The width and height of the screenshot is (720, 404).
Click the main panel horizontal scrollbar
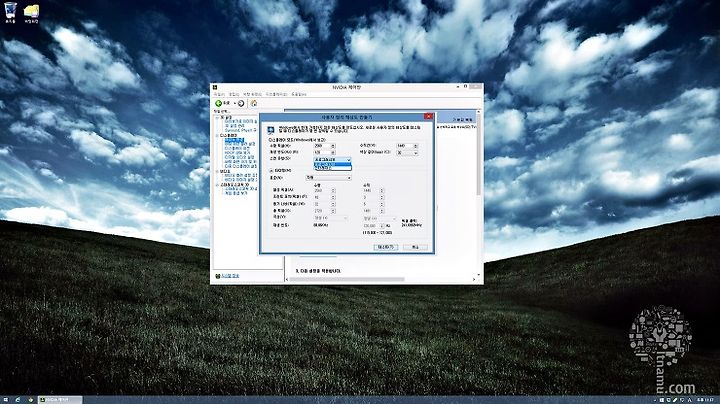pos(347,279)
